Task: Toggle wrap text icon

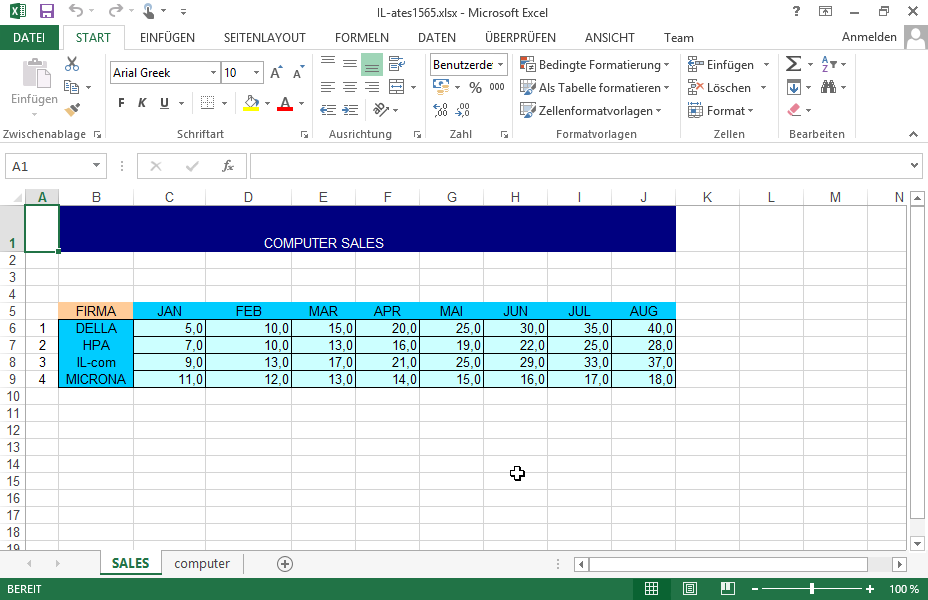Action: pos(397,64)
